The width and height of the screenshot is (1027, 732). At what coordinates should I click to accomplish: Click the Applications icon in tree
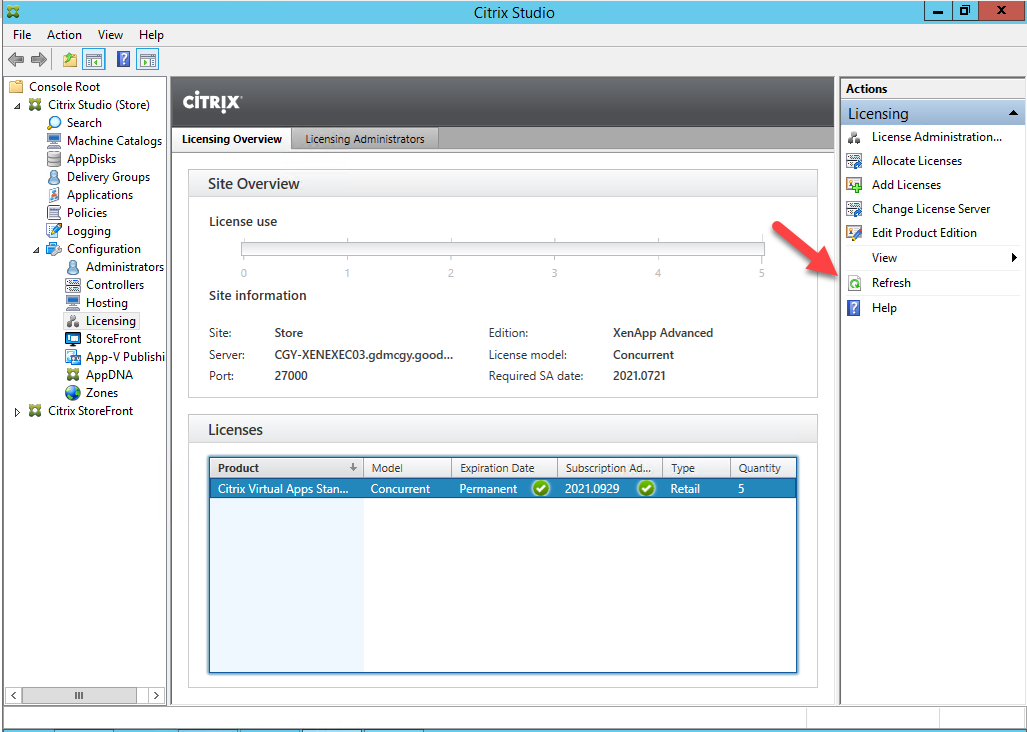54,195
